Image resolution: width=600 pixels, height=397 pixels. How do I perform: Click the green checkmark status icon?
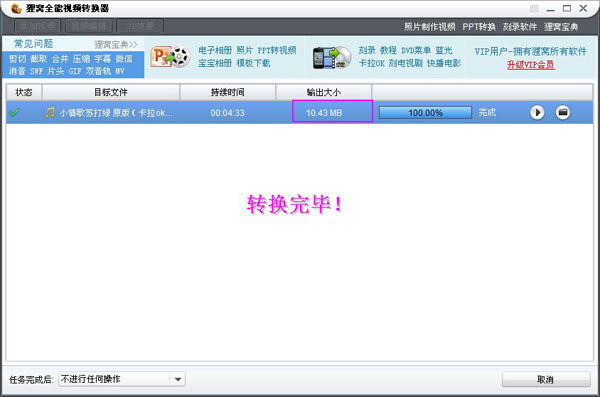coord(15,113)
